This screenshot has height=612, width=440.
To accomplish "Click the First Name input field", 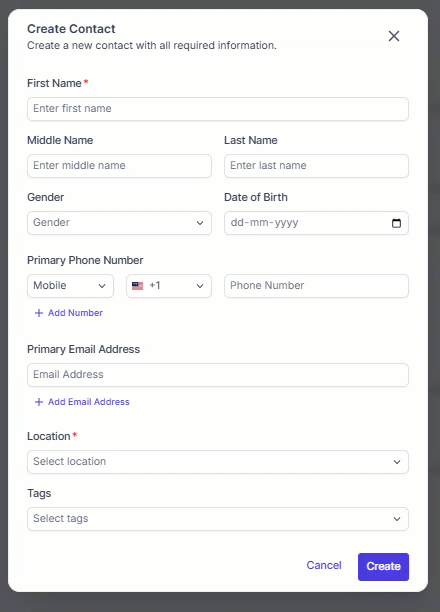I will [218, 109].
